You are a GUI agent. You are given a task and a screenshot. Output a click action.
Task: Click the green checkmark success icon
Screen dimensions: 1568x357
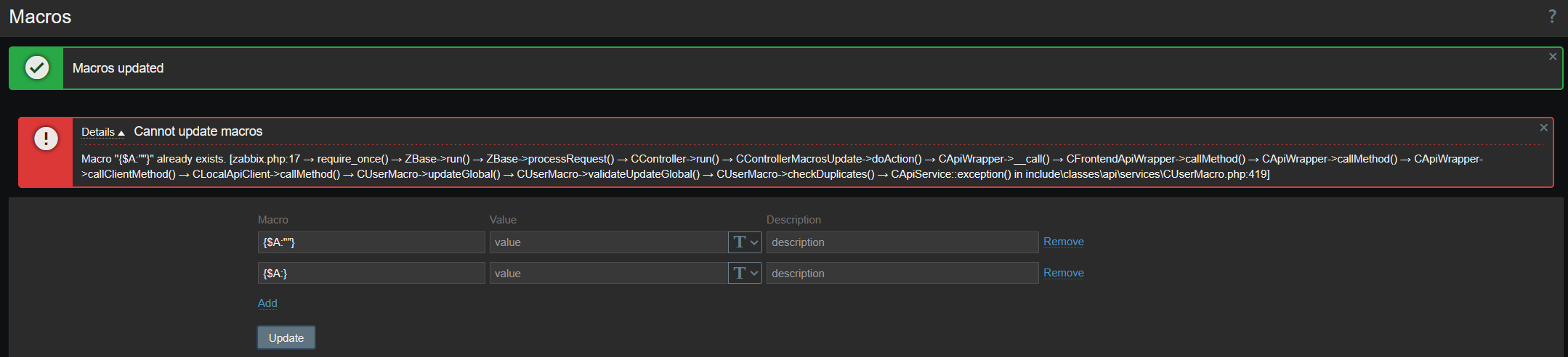click(x=37, y=68)
